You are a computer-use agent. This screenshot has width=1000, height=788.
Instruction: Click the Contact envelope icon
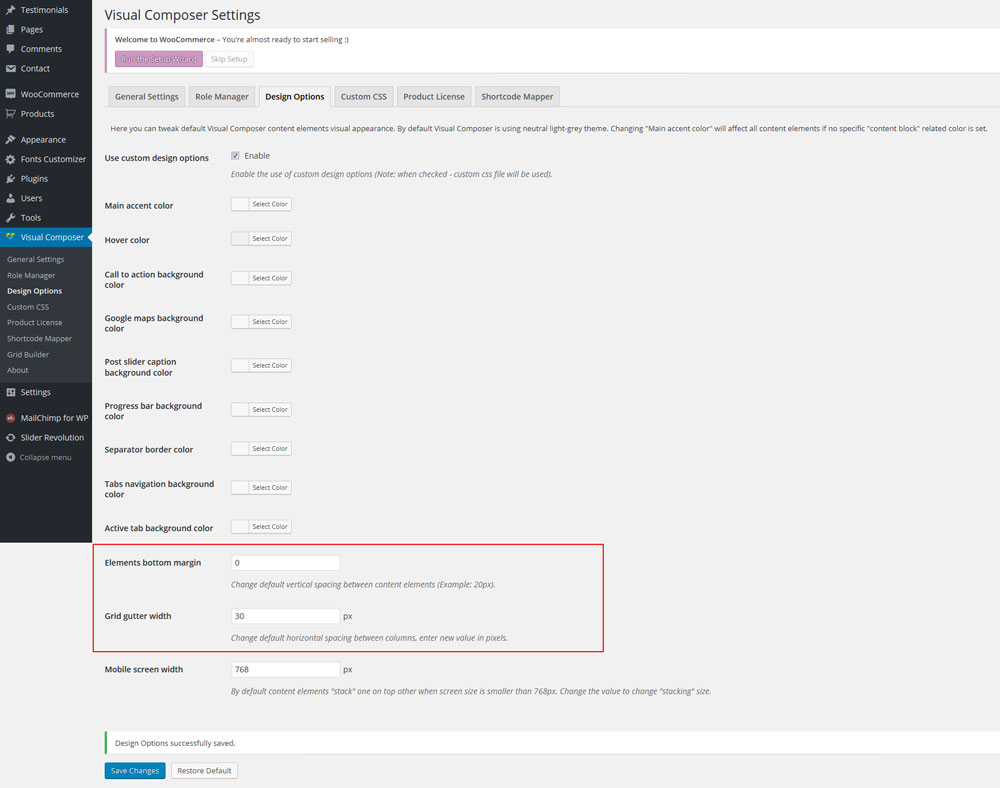10,69
